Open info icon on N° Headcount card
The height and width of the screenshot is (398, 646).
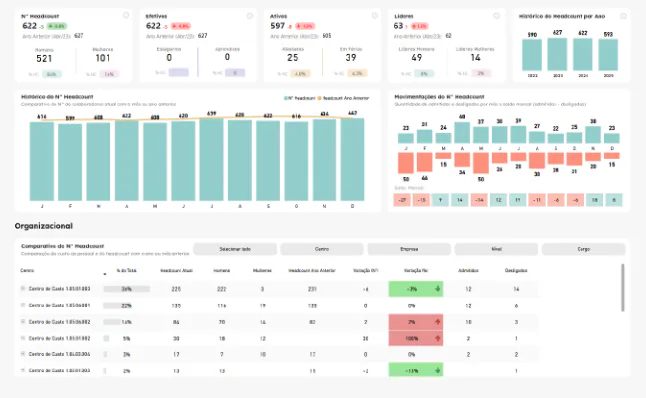[126, 15]
